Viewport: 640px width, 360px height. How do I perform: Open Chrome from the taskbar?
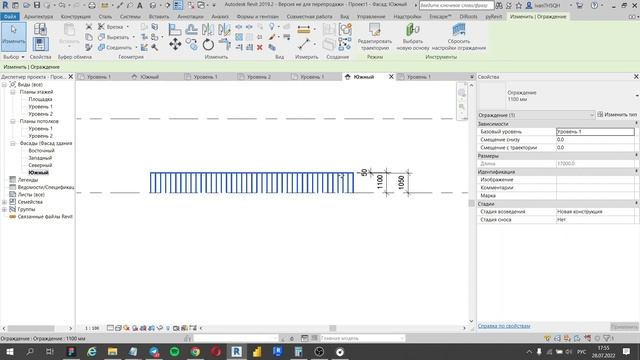[x=195, y=351]
